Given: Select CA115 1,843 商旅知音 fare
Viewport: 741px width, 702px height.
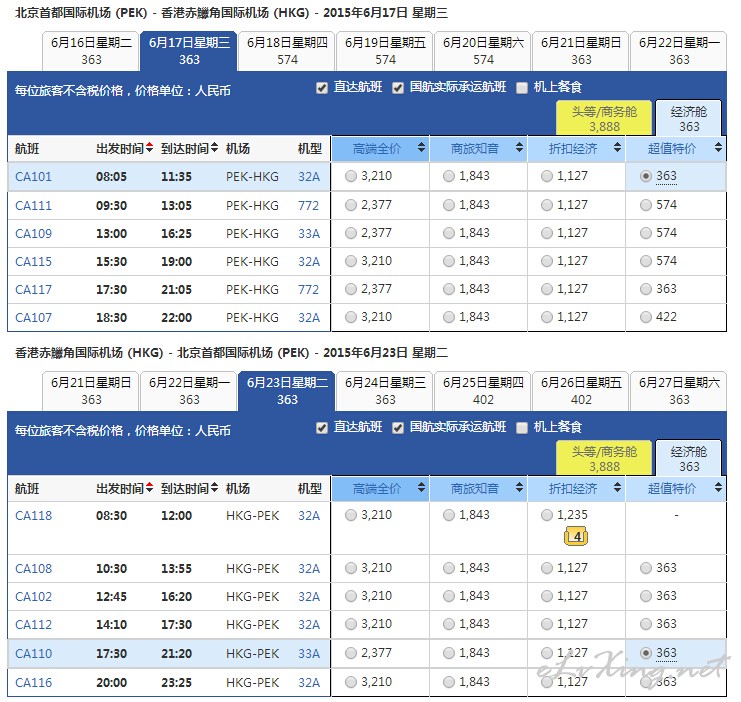Looking at the screenshot, I should coord(449,261).
